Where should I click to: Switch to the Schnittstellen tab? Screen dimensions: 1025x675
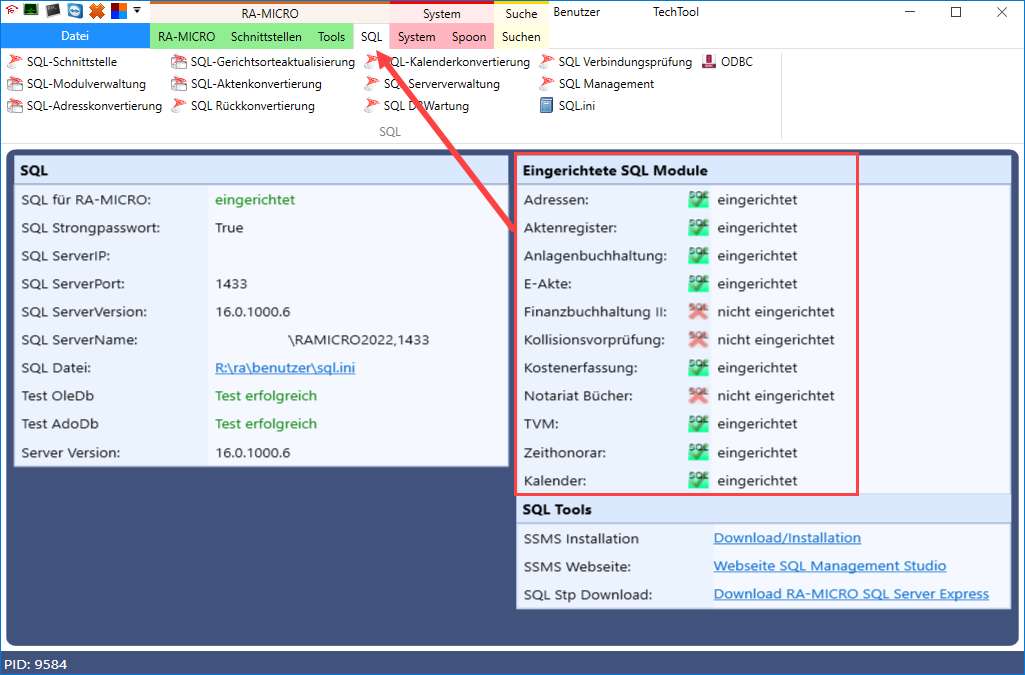(x=266, y=37)
